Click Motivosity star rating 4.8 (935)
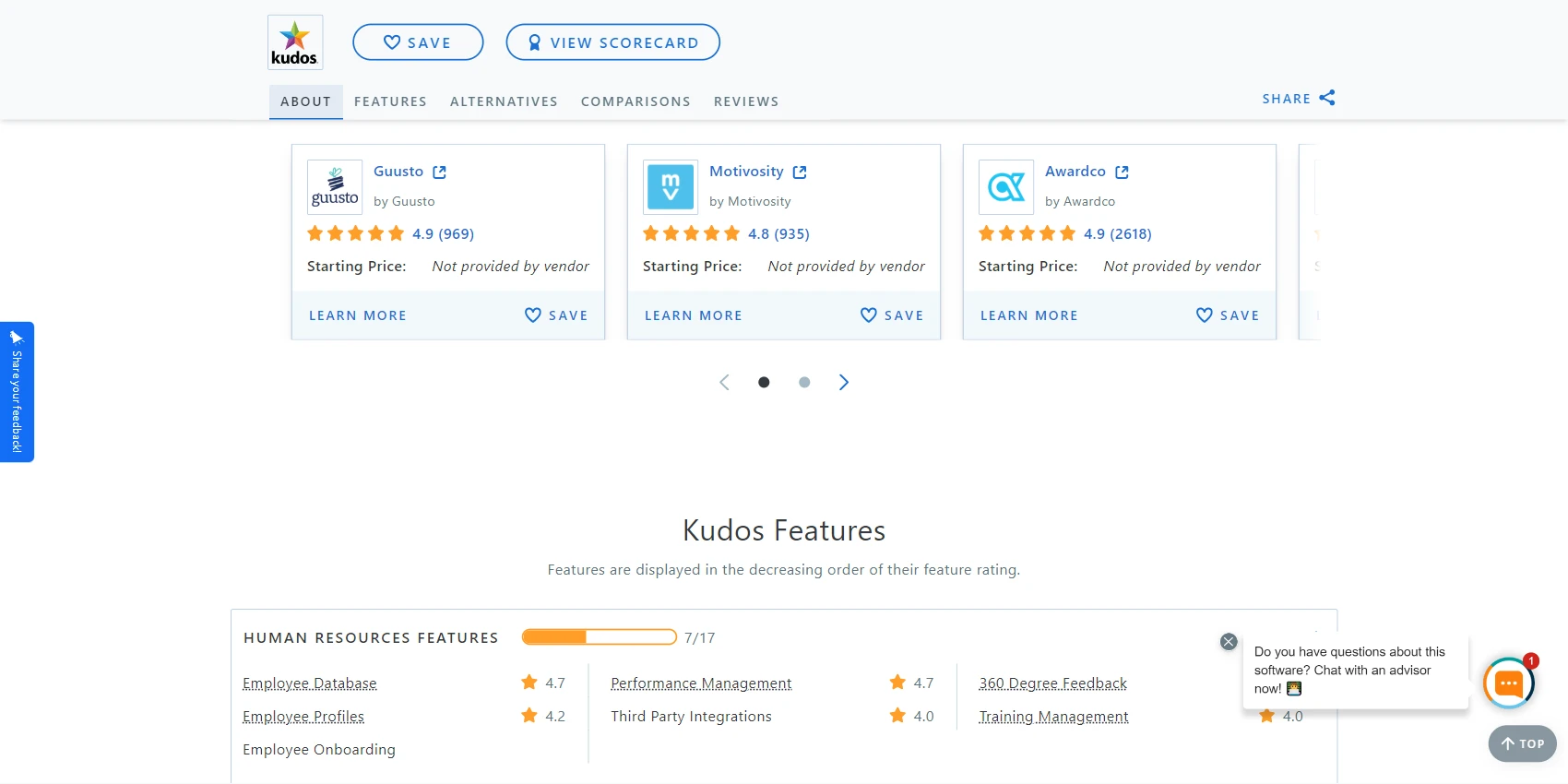This screenshot has height=784, width=1568. coord(726,233)
